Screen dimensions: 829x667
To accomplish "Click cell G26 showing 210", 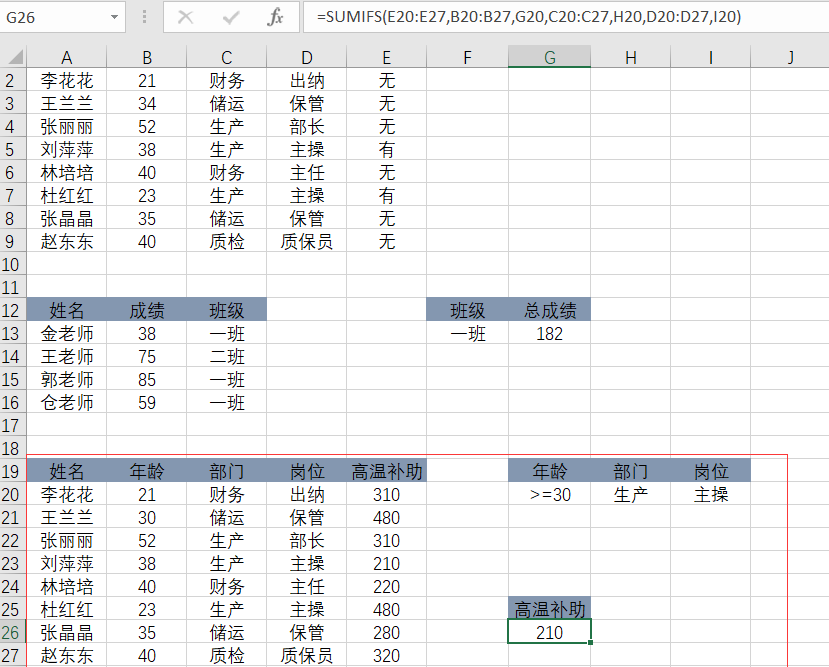I will pos(549,633).
